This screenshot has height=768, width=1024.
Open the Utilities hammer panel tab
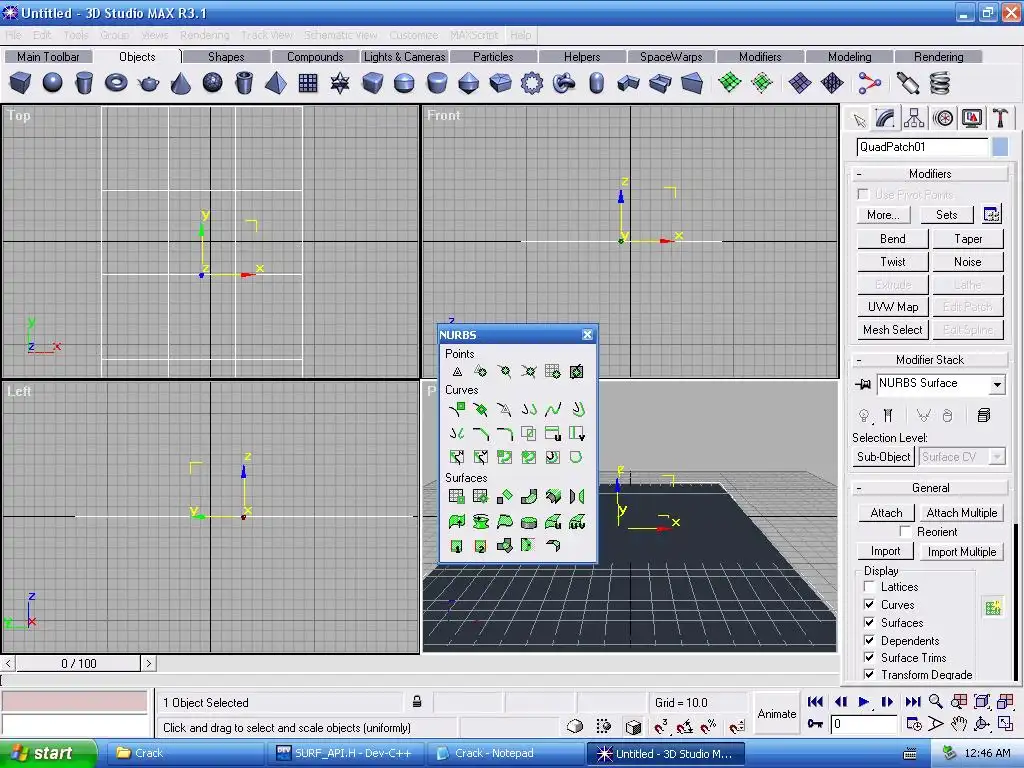pyautogui.click(x=1000, y=118)
